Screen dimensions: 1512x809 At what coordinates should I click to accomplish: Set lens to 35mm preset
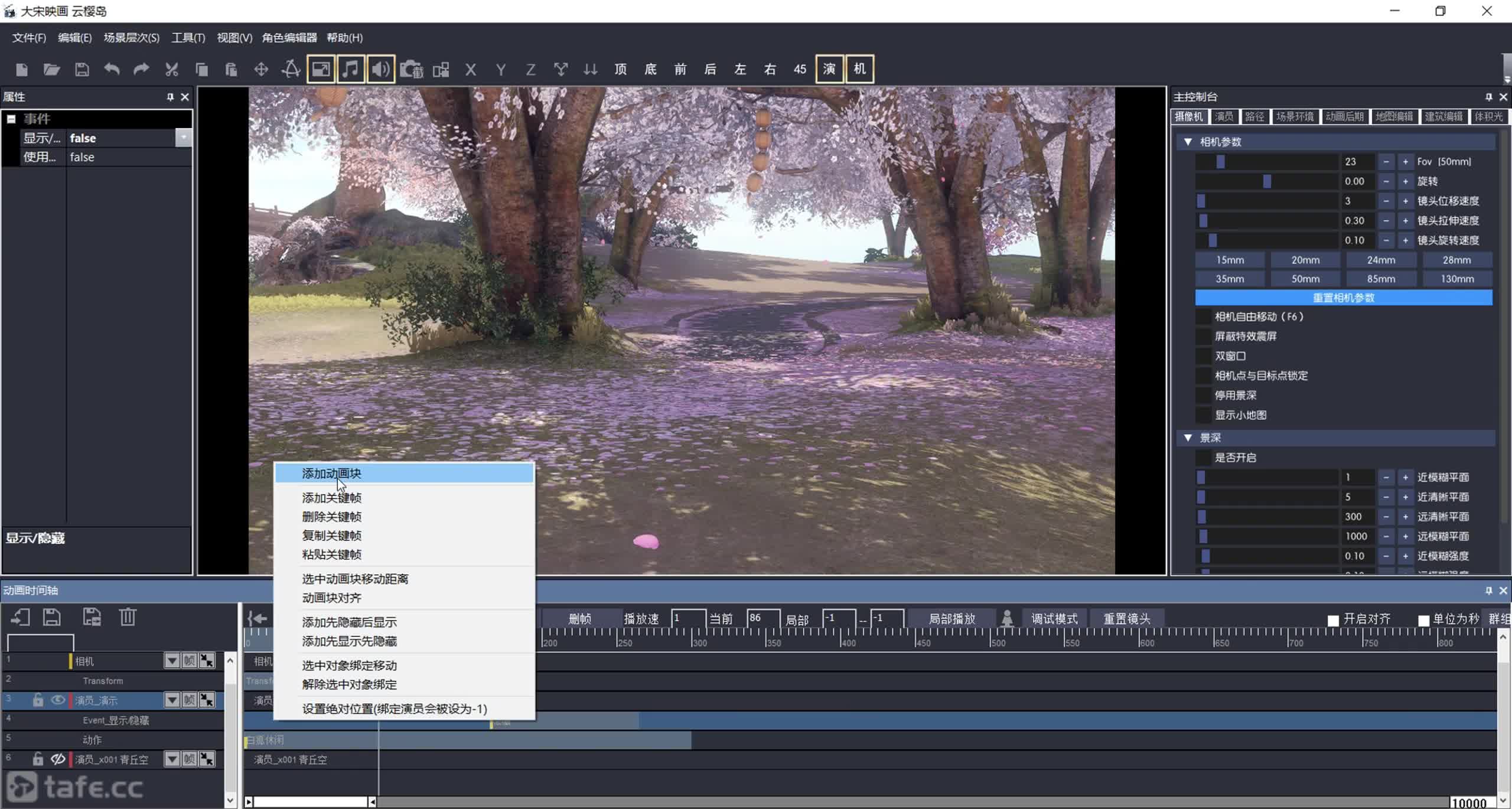pyautogui.click(x=1230, y=279)
